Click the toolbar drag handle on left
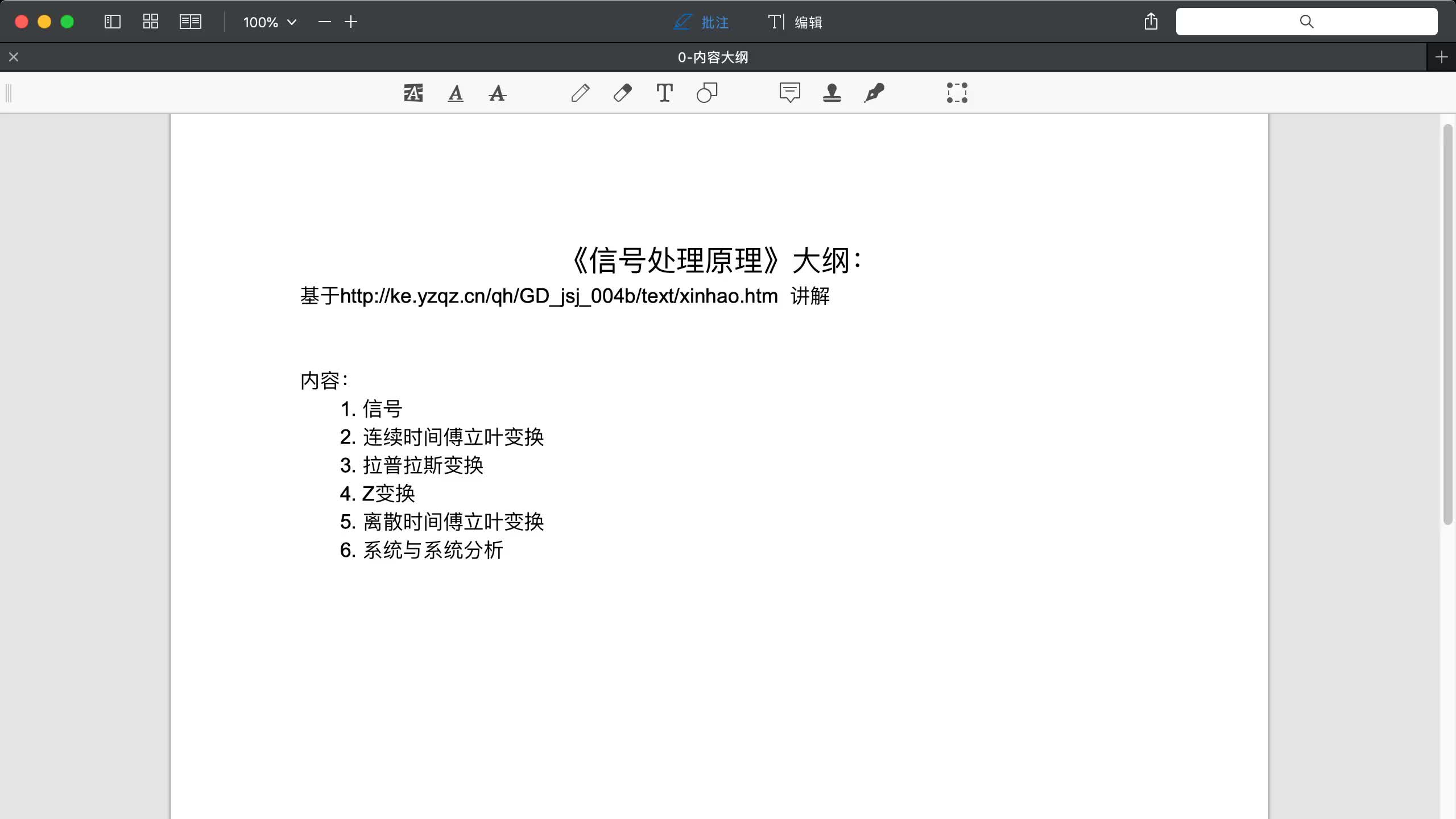 (9, 93)
